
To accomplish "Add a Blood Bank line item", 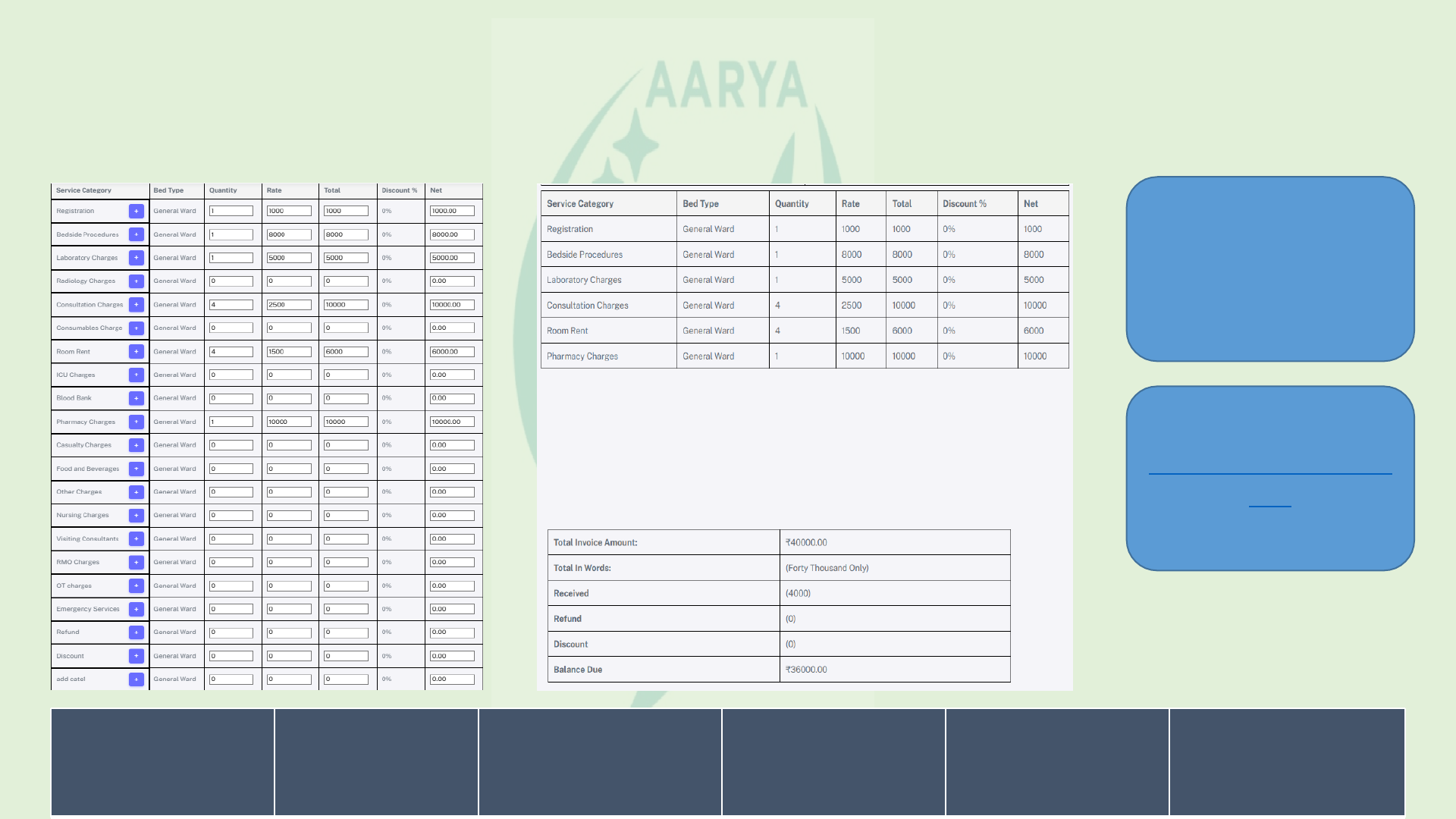I will pyautogui.click(x=136, y=398).
